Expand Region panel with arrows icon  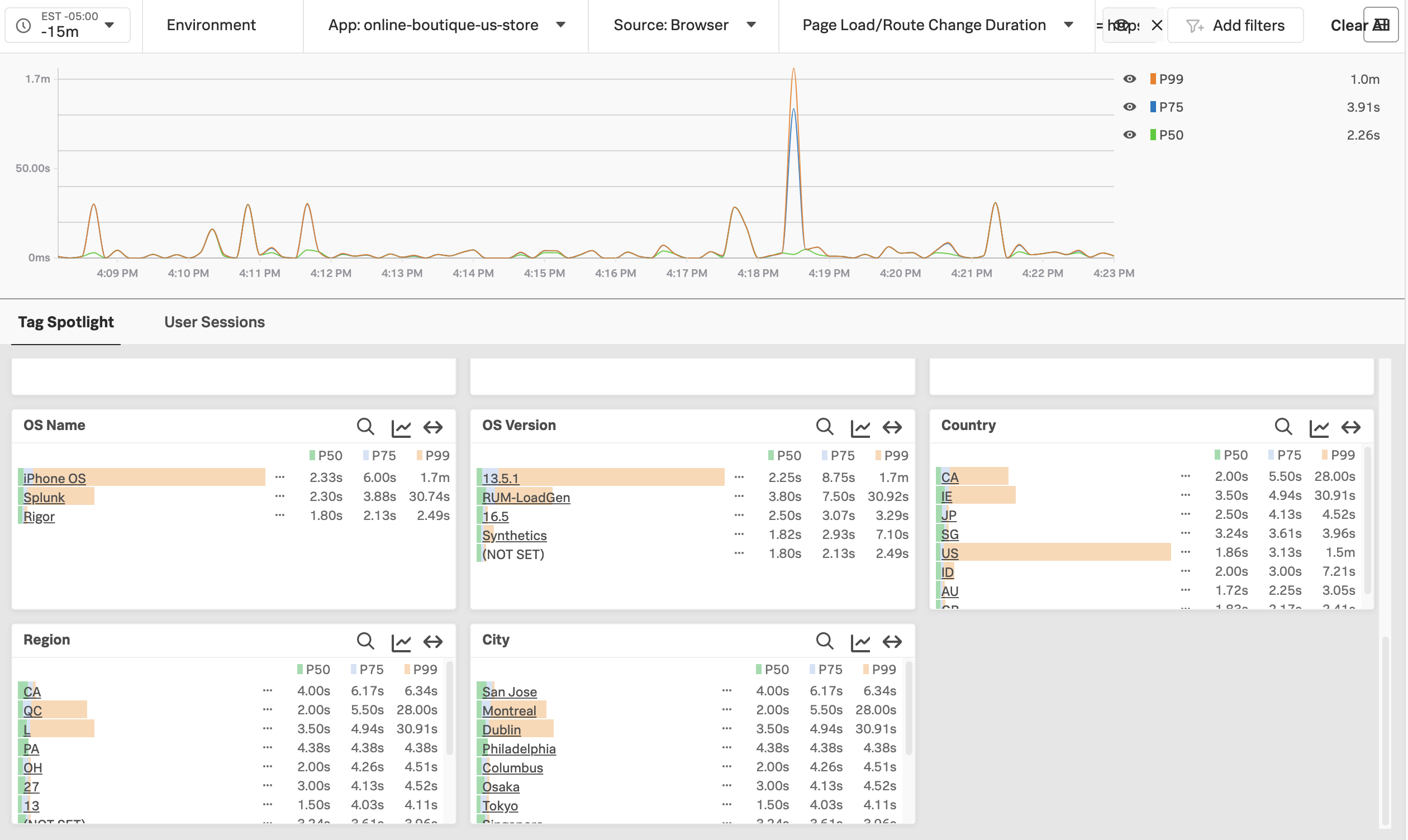(433, 641)
